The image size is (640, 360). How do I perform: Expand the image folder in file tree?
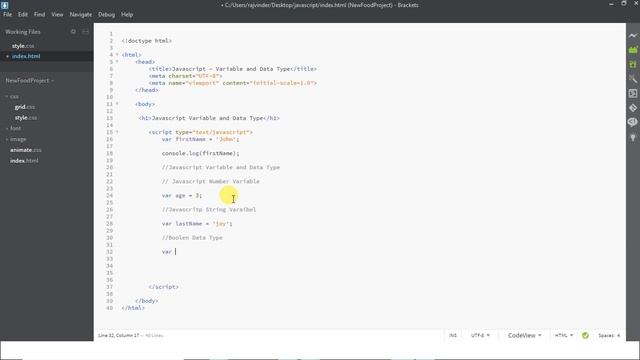(16, 139)
